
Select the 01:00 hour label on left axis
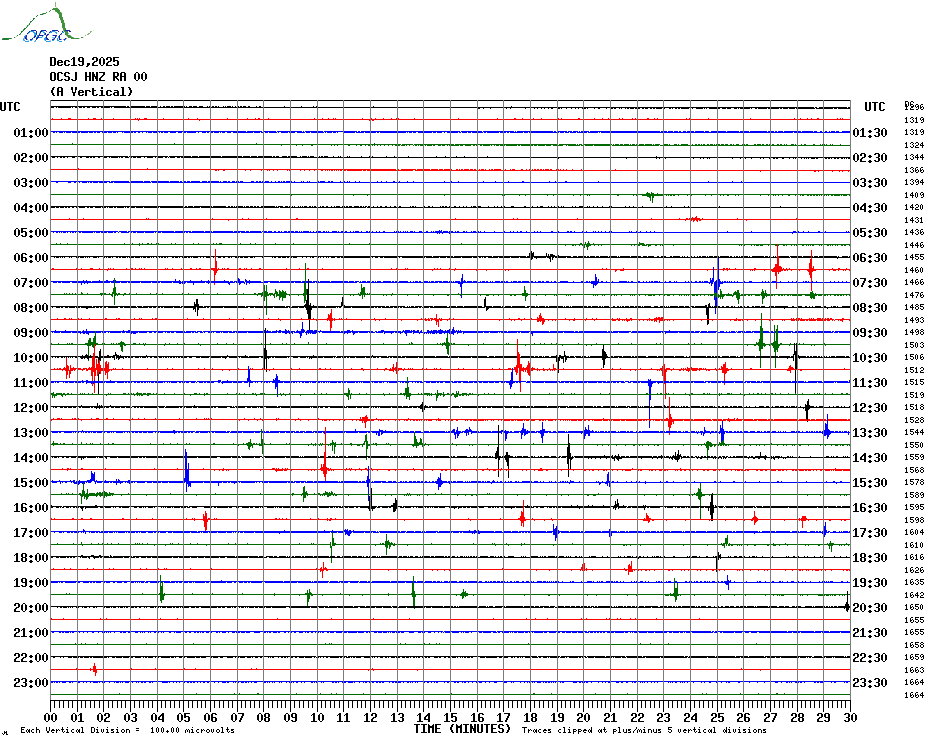(31, 133)
